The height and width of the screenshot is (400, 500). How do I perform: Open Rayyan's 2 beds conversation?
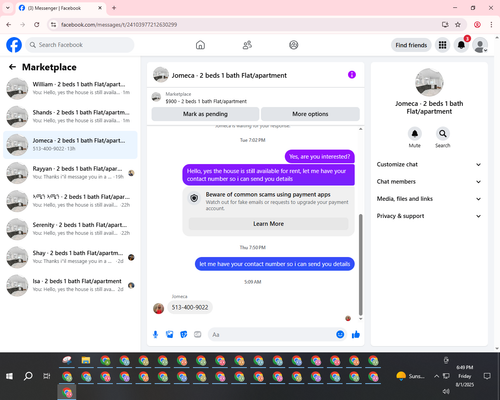click(x=70, y=173)
